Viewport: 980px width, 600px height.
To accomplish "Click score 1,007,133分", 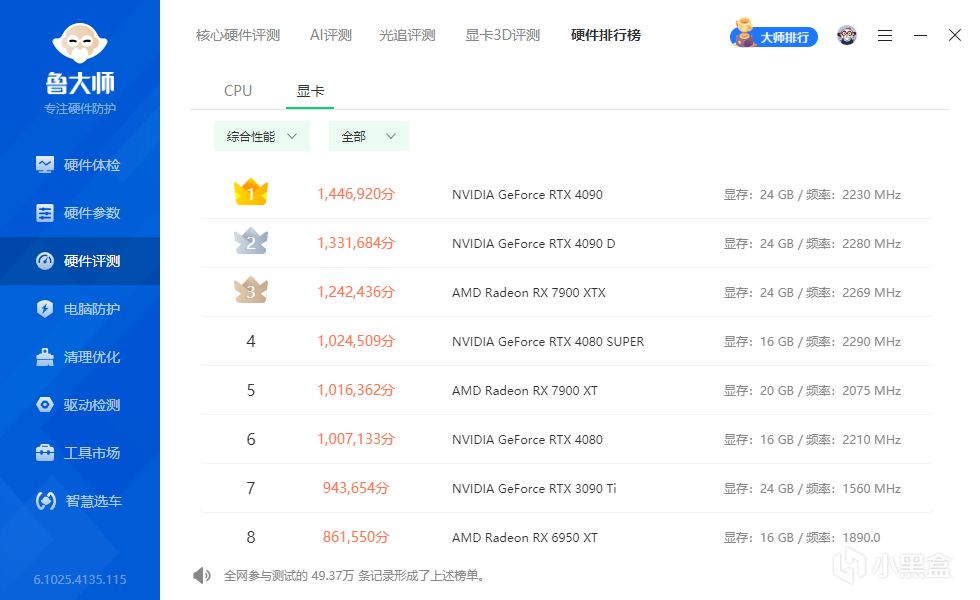I will point(356,439).
